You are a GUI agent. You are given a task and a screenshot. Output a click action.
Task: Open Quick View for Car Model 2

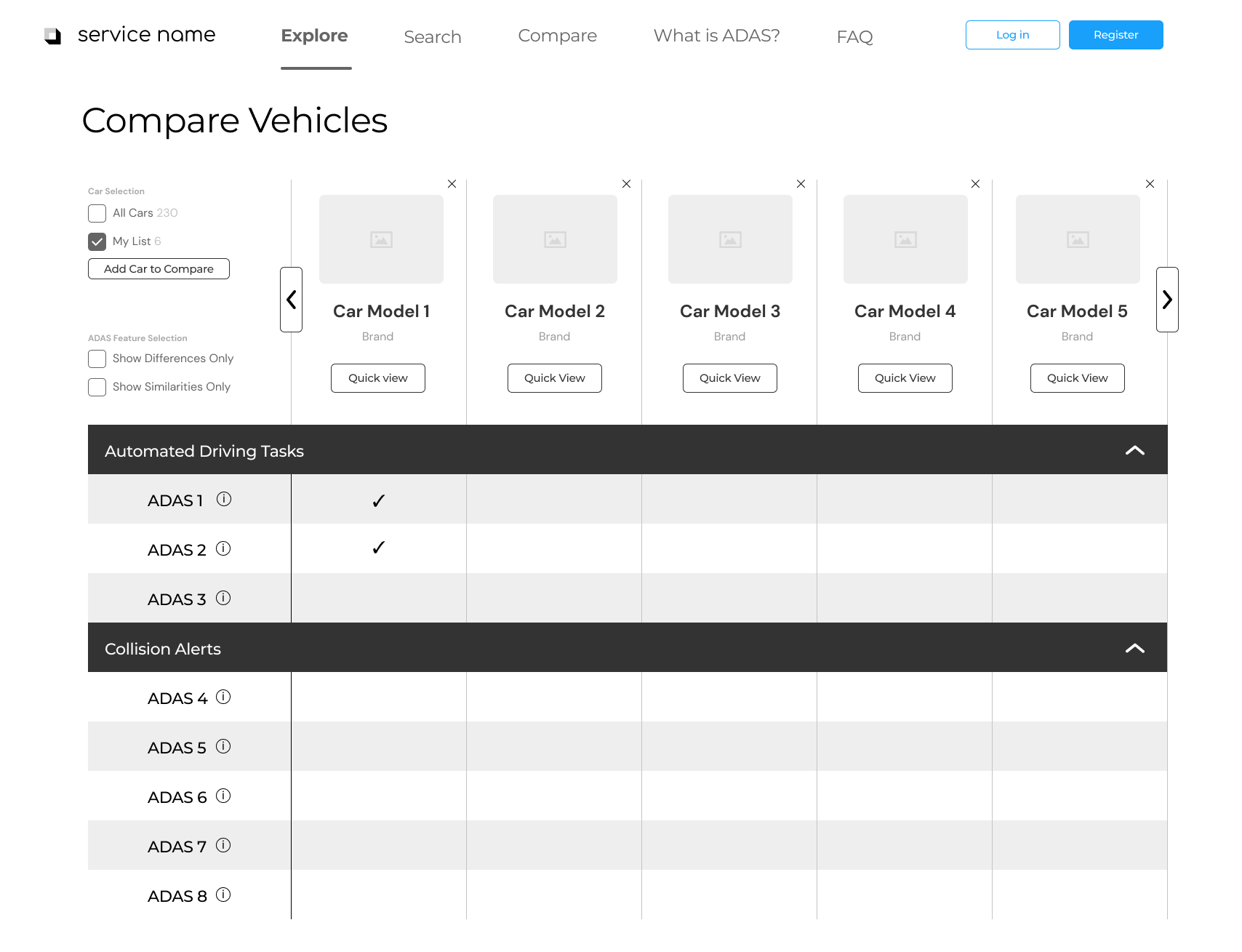pos(555,378)
